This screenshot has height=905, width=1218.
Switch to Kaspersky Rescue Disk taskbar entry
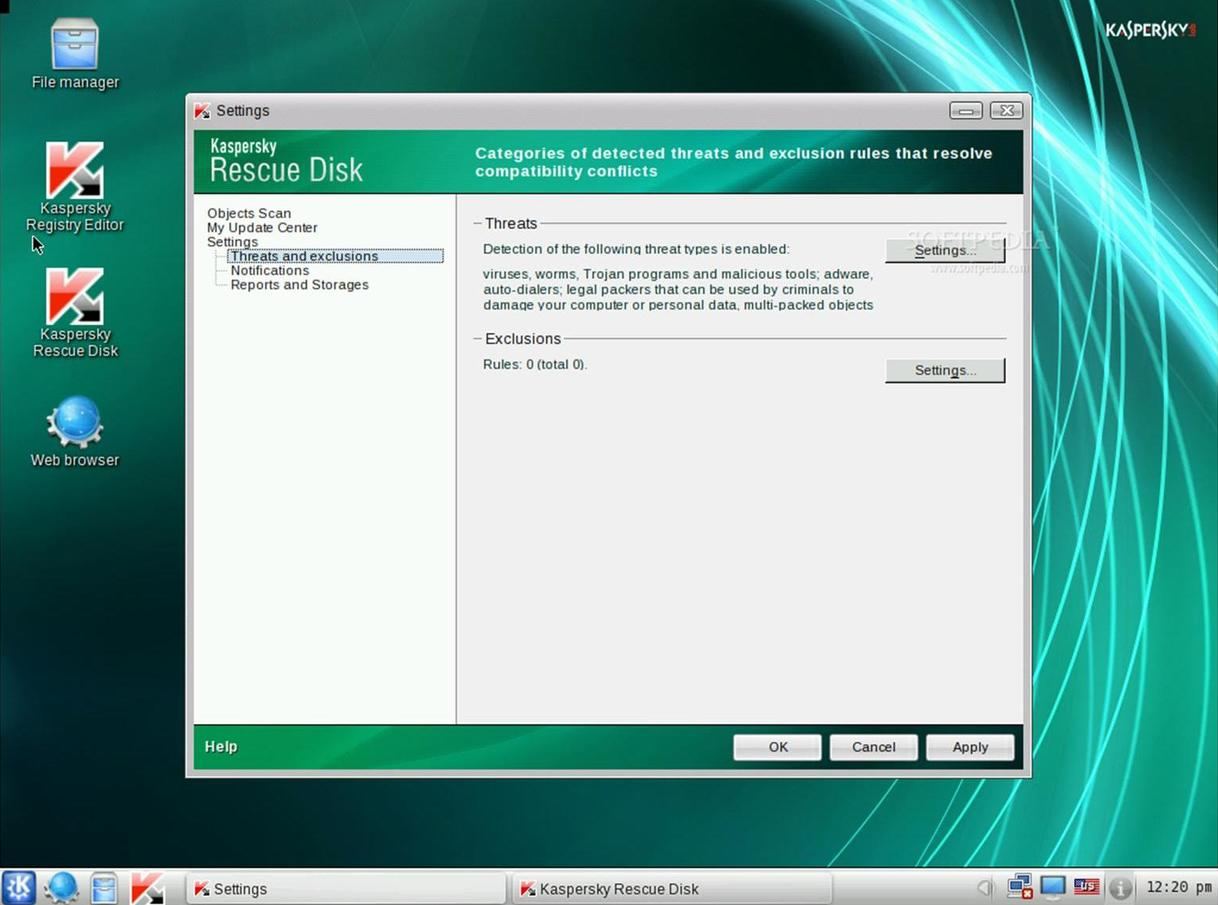672,889
